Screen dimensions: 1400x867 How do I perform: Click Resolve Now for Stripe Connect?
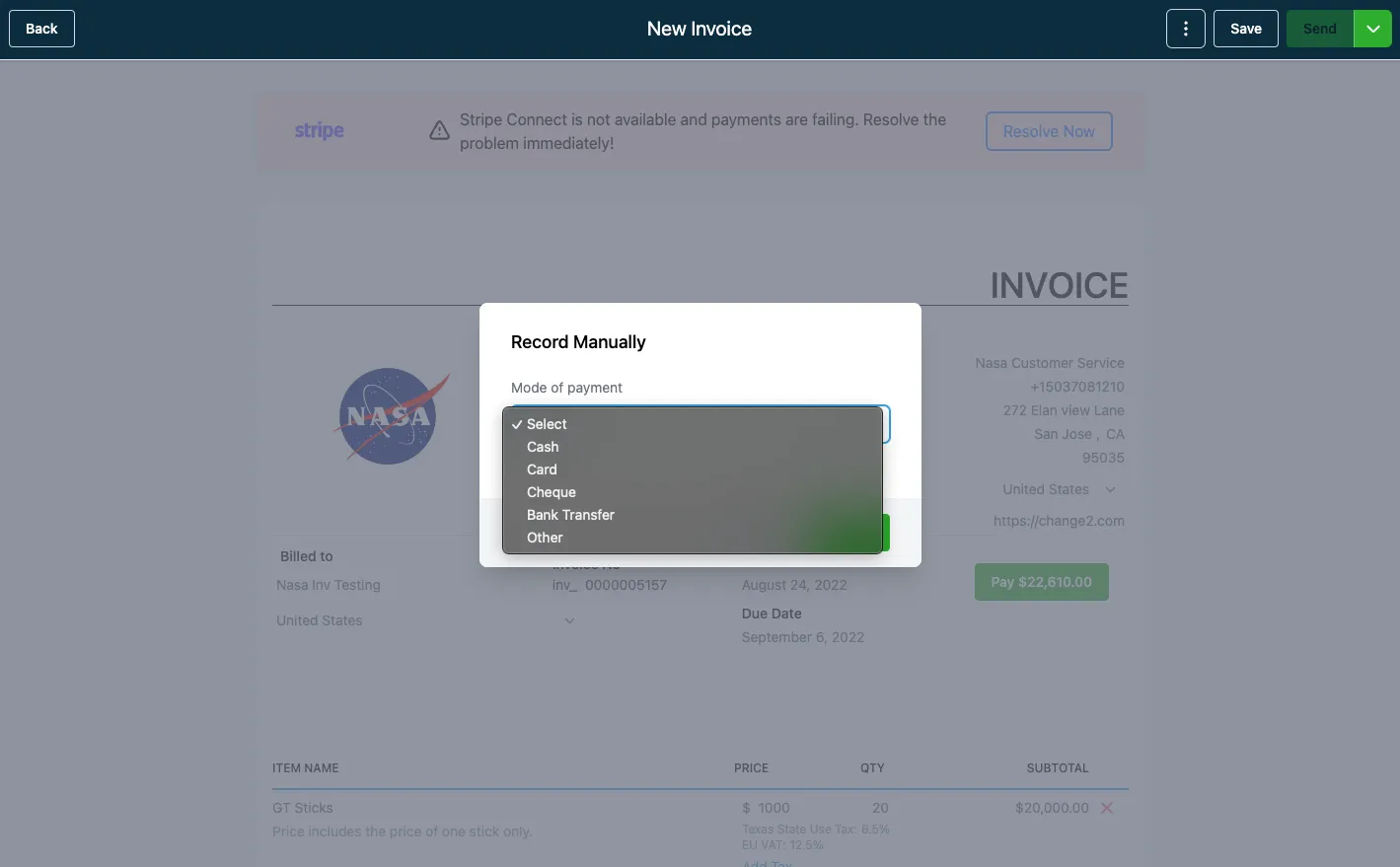[x=1049, y=131]
